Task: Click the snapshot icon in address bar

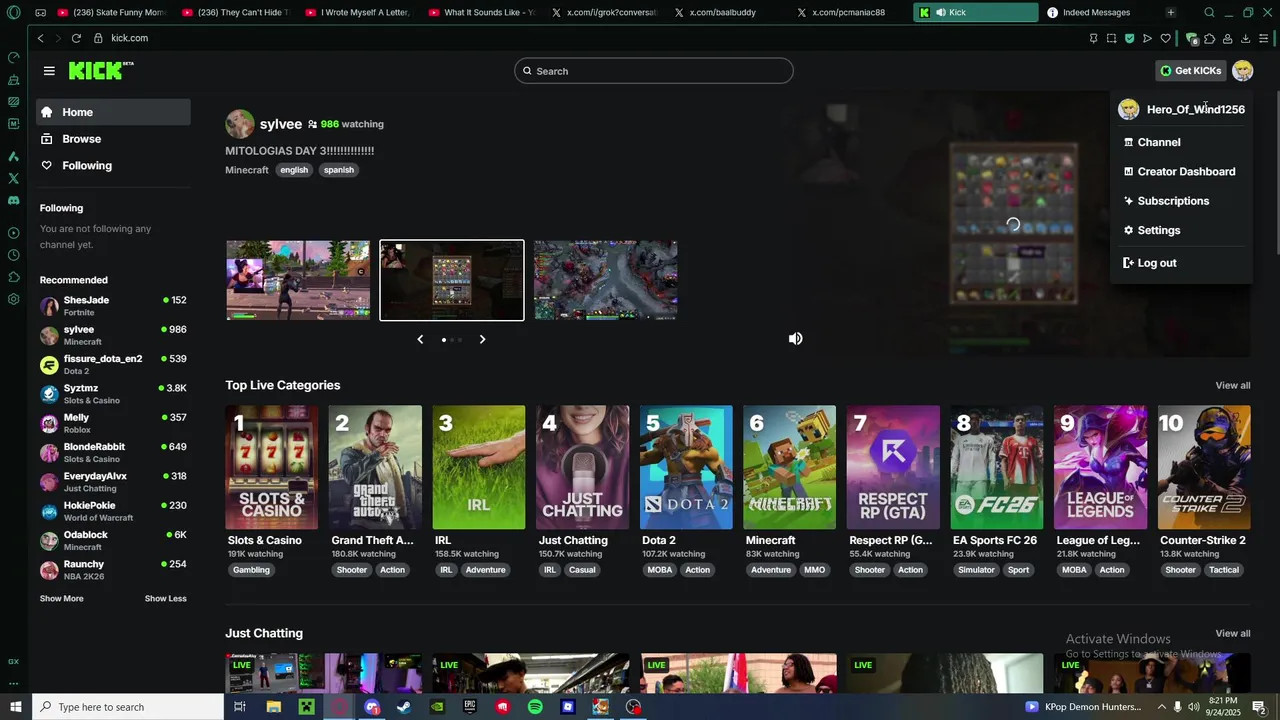Action: coord(1111,38)
